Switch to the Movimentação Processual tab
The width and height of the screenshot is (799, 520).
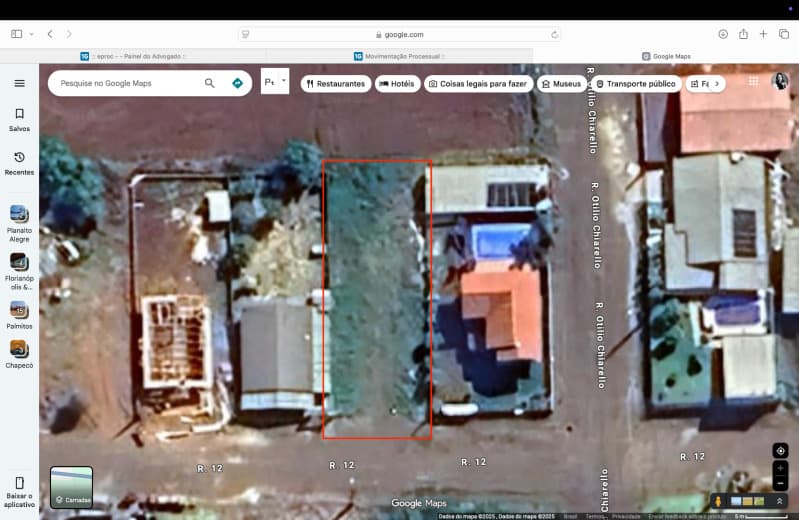click(x=400, y=56)
